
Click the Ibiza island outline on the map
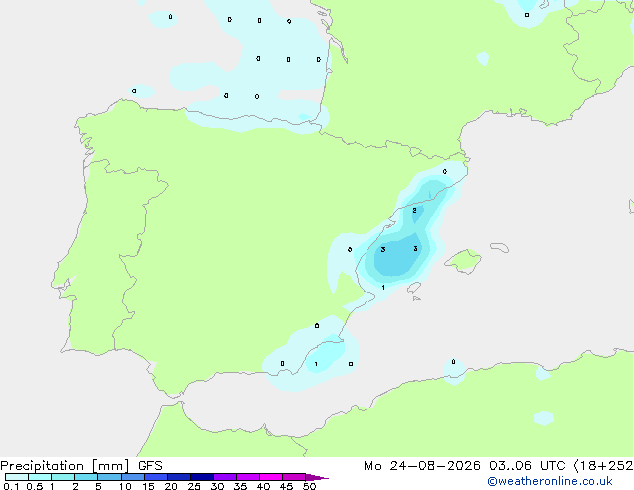click(414, 288)
